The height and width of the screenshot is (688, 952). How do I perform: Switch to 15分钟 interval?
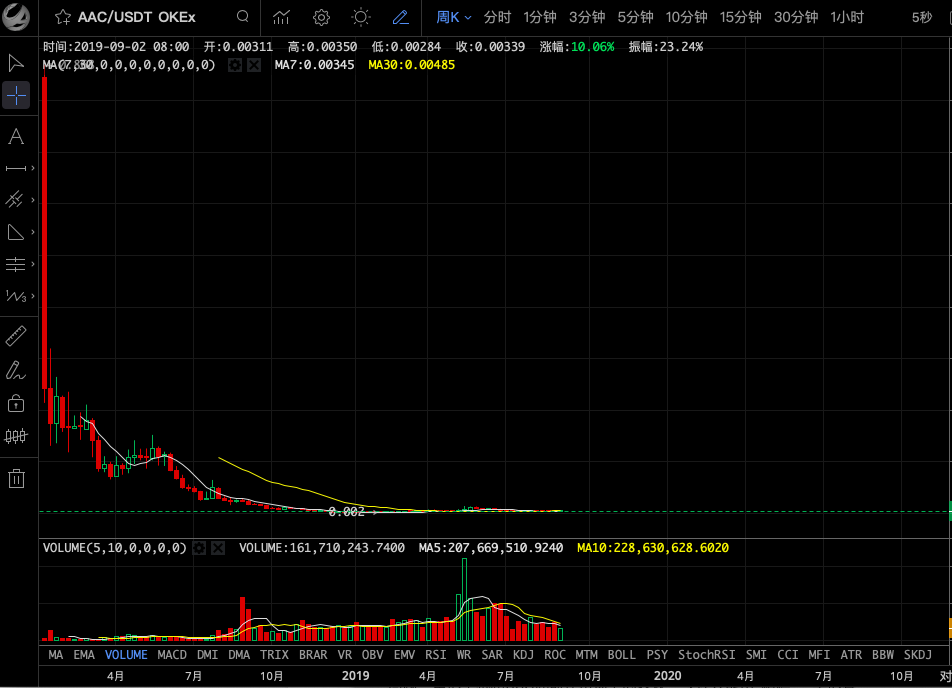(741, 18)
